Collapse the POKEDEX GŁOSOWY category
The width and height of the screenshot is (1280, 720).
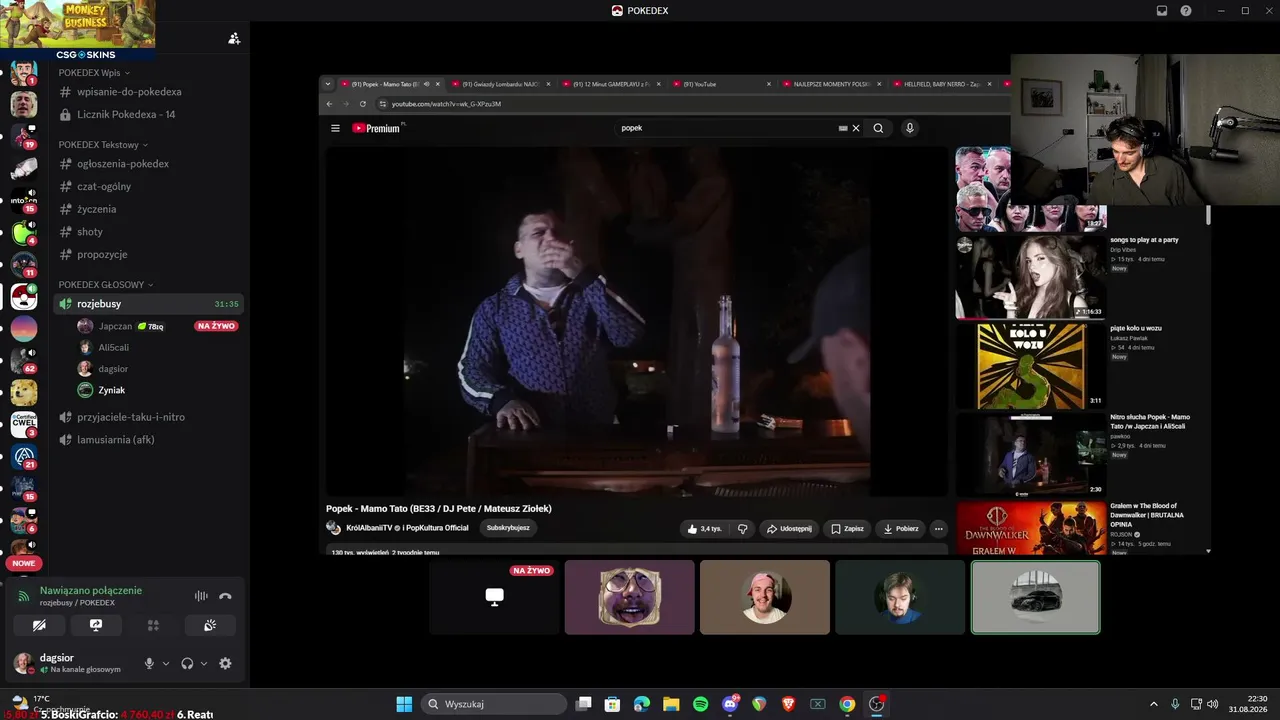pos(105,285)
